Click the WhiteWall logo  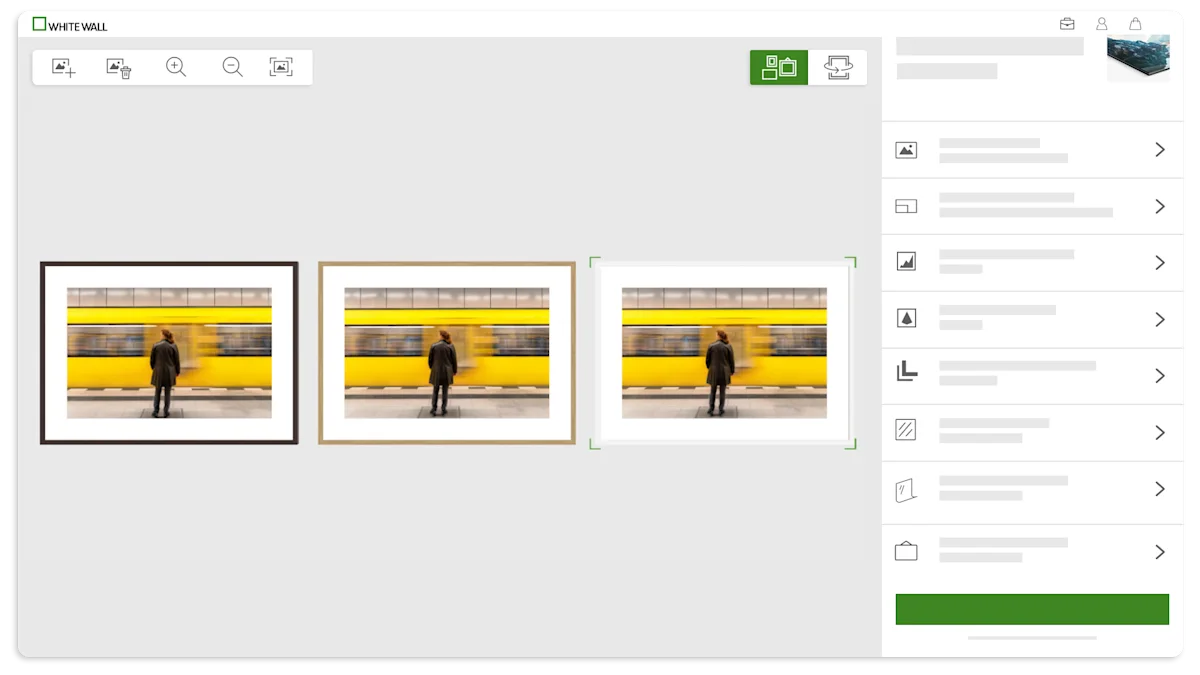coord(70,25)
